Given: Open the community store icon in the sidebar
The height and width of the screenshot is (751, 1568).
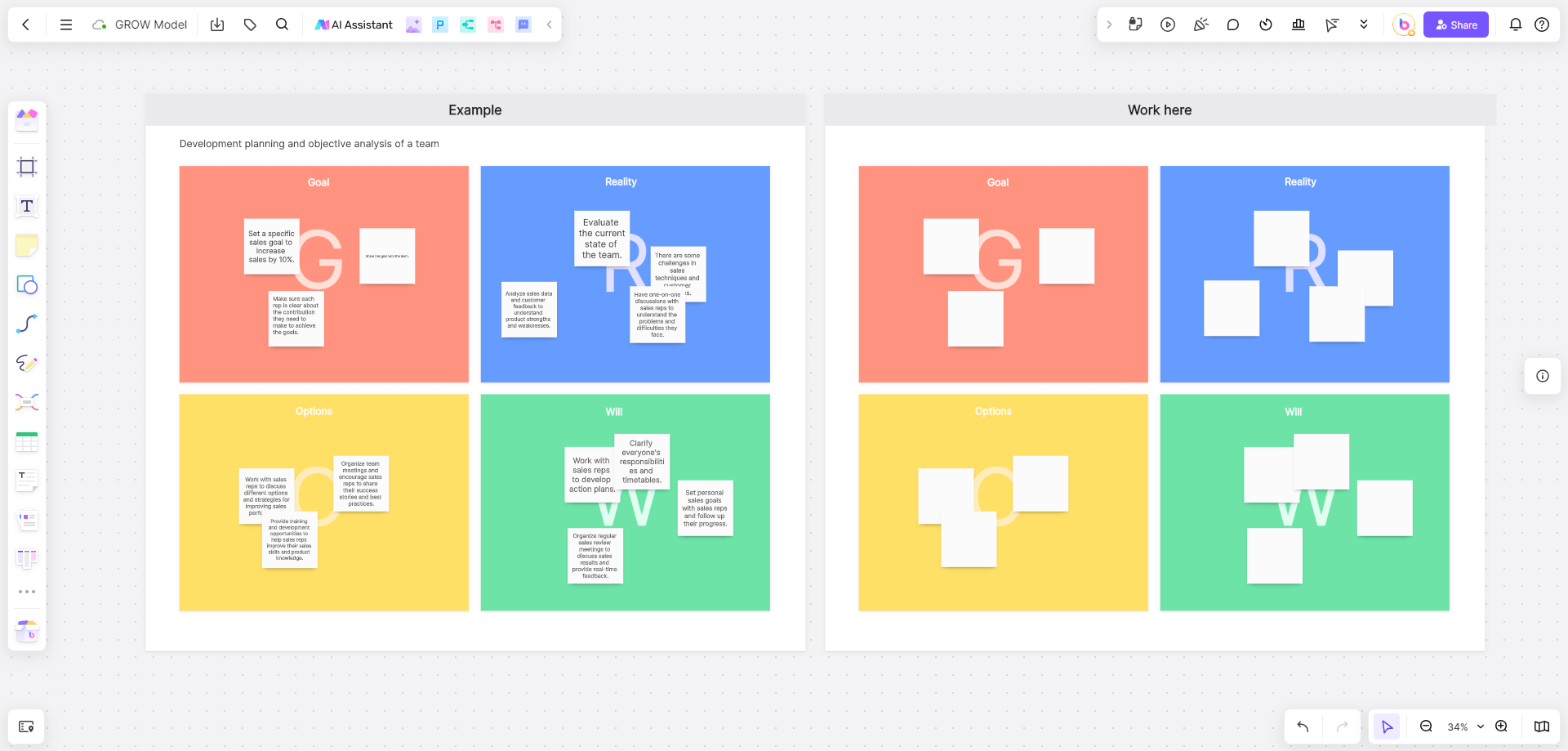Looking at the screenshot, I should [27, 630].
